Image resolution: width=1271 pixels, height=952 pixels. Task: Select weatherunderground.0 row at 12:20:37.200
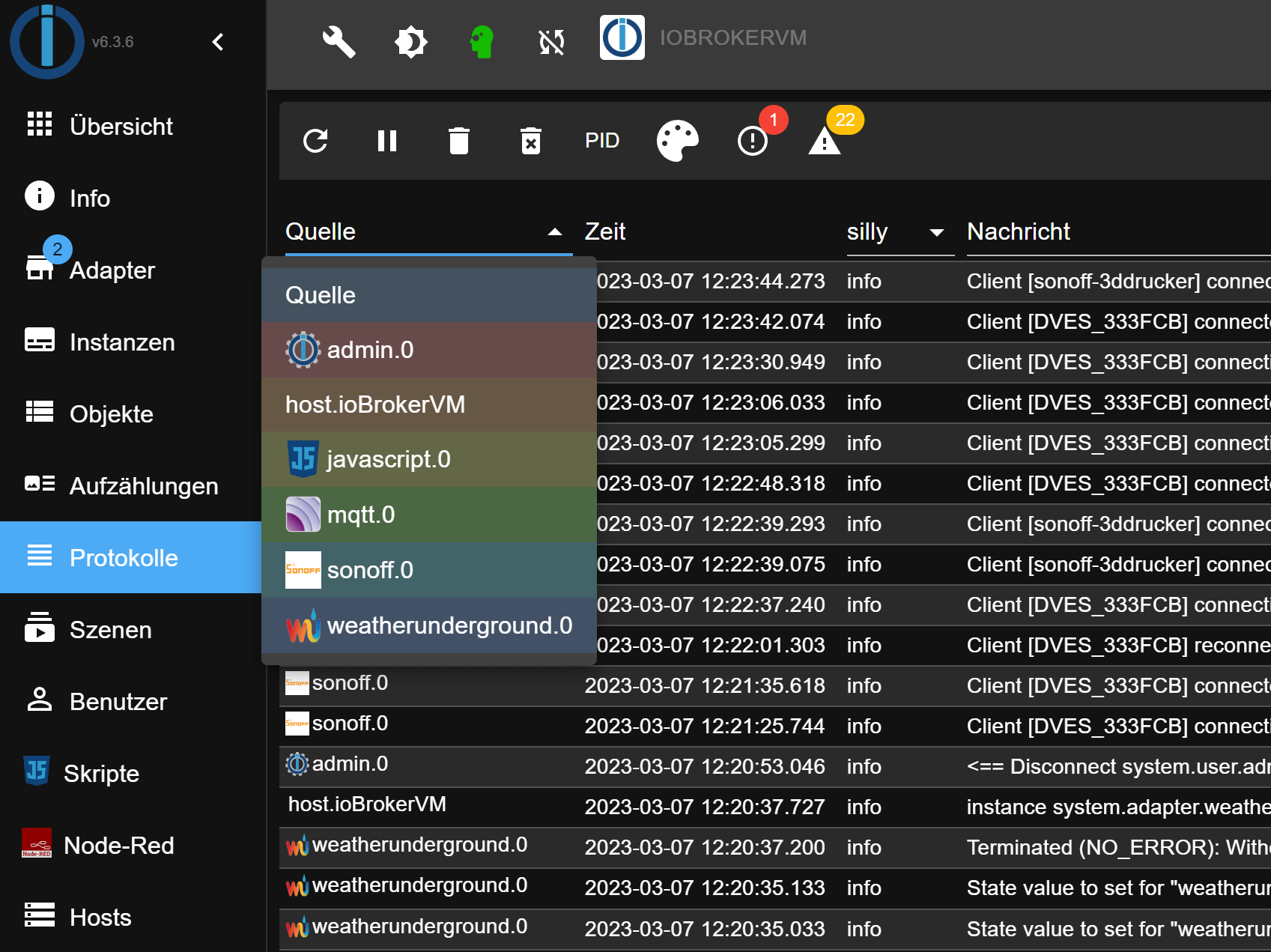[x=775, y=847]
